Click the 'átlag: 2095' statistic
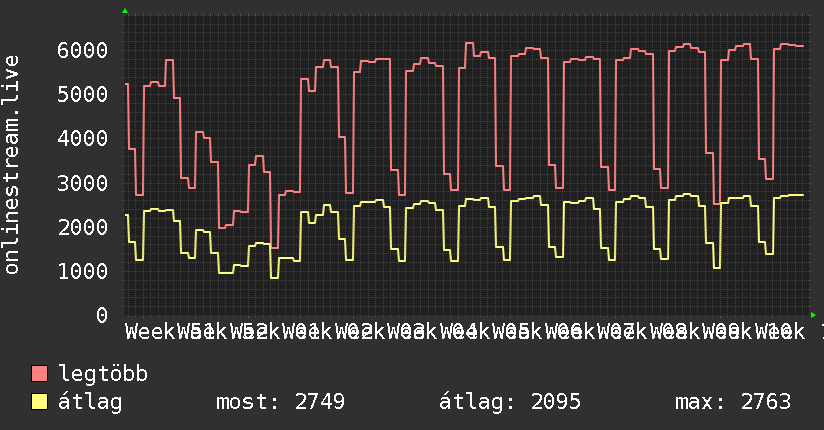The height and width of the screenshot is (430, 824). coord(510,402)
